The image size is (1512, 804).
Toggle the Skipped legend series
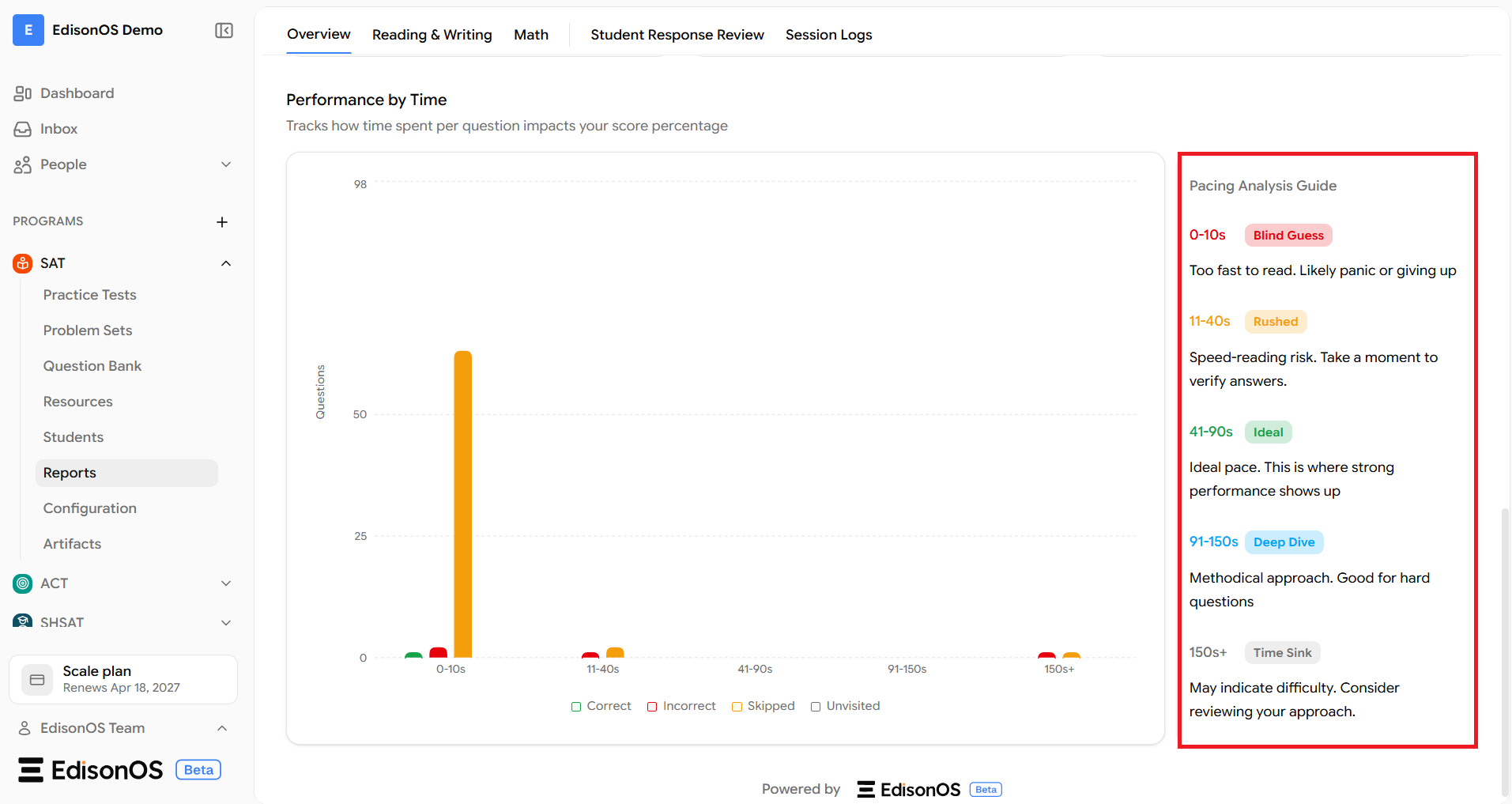(x=763, y=706)
